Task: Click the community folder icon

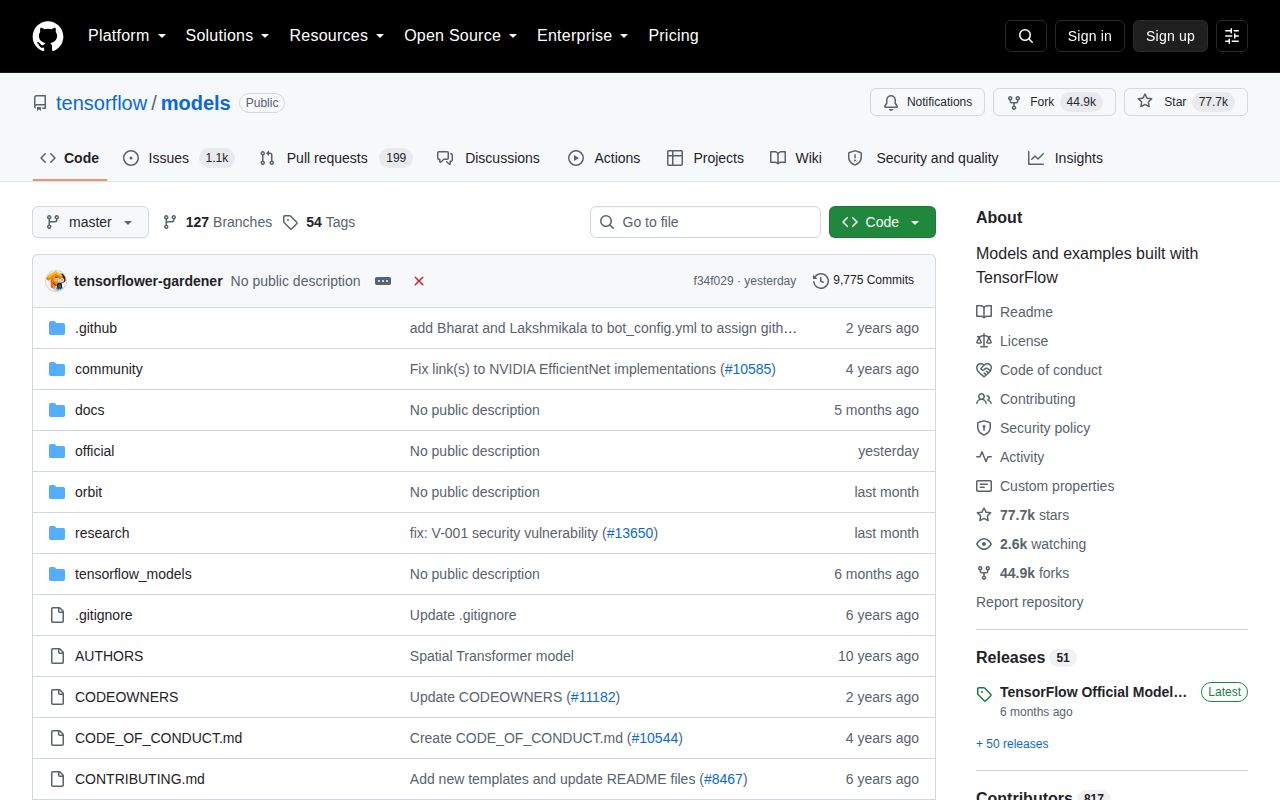Action: coord(57,369)
